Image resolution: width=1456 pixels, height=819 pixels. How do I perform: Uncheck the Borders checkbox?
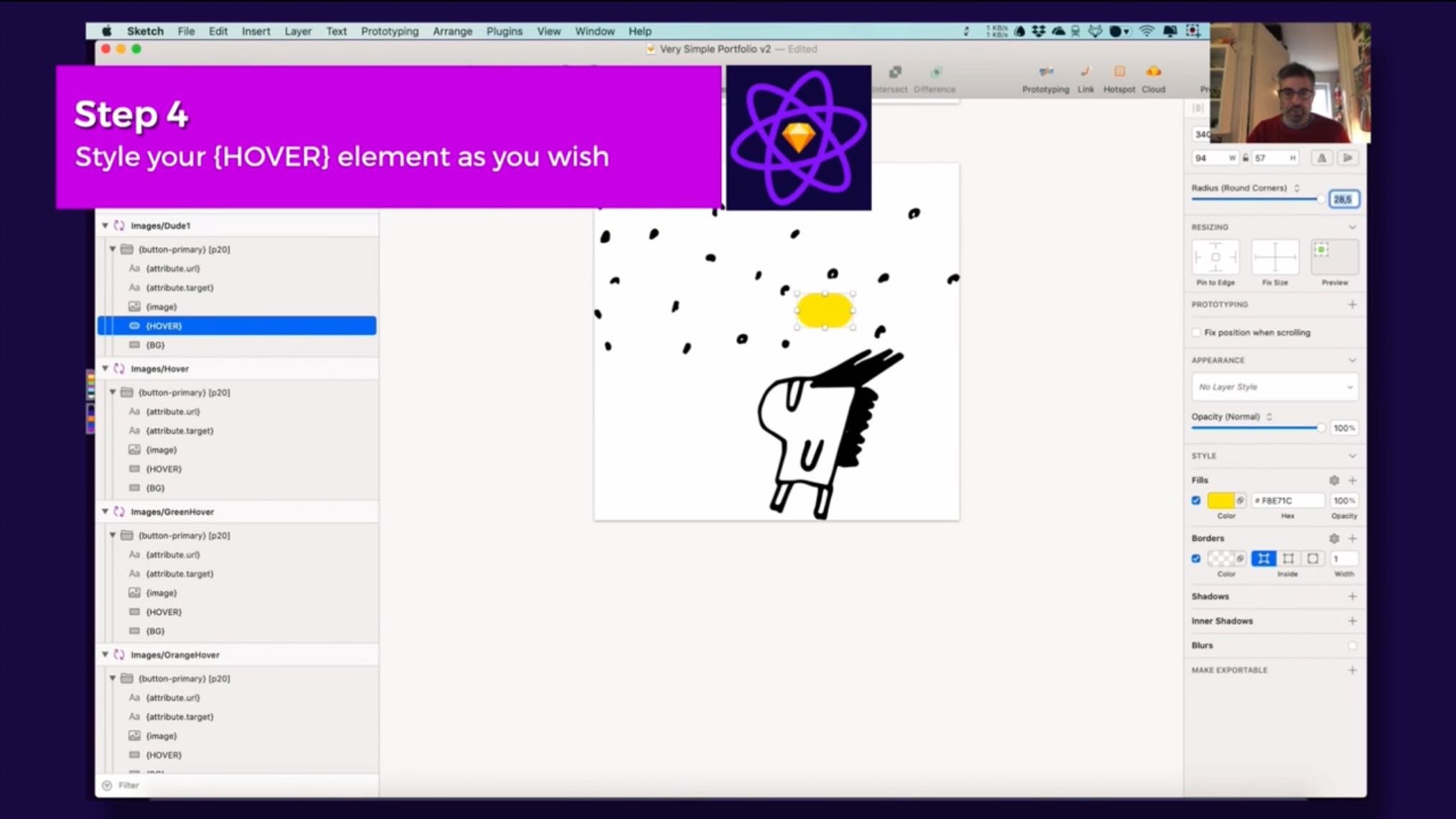[x=1196, y=558]
